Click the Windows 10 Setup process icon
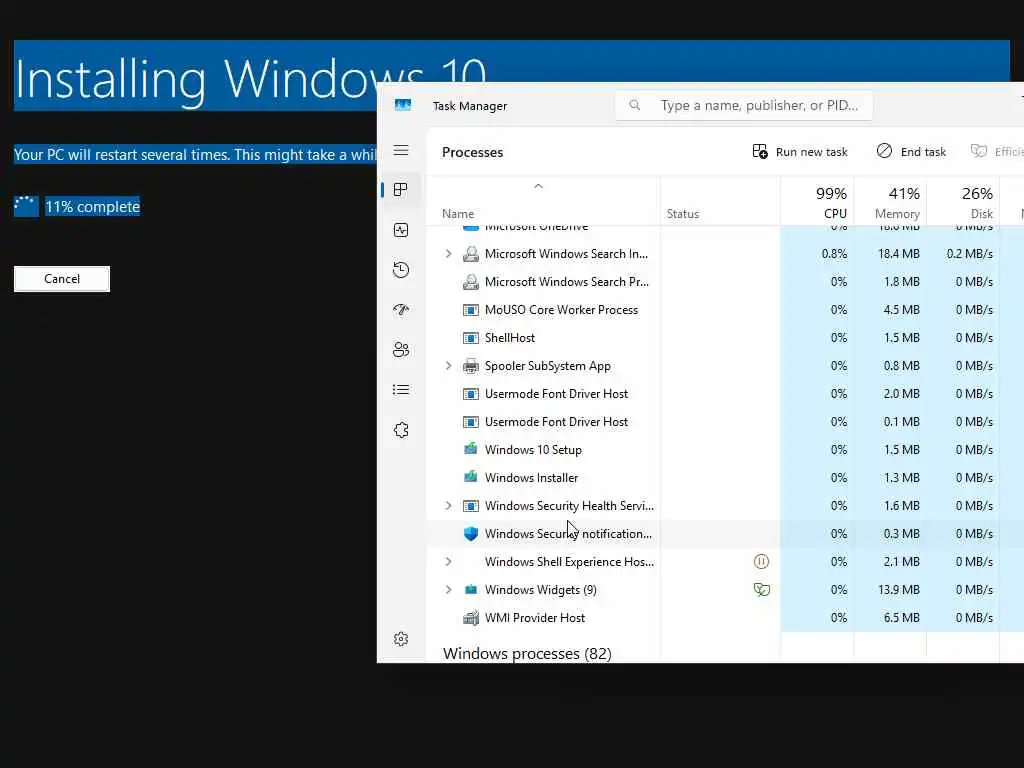The height and width of the screenshot is (768, 1024). [x=471, y=449]
